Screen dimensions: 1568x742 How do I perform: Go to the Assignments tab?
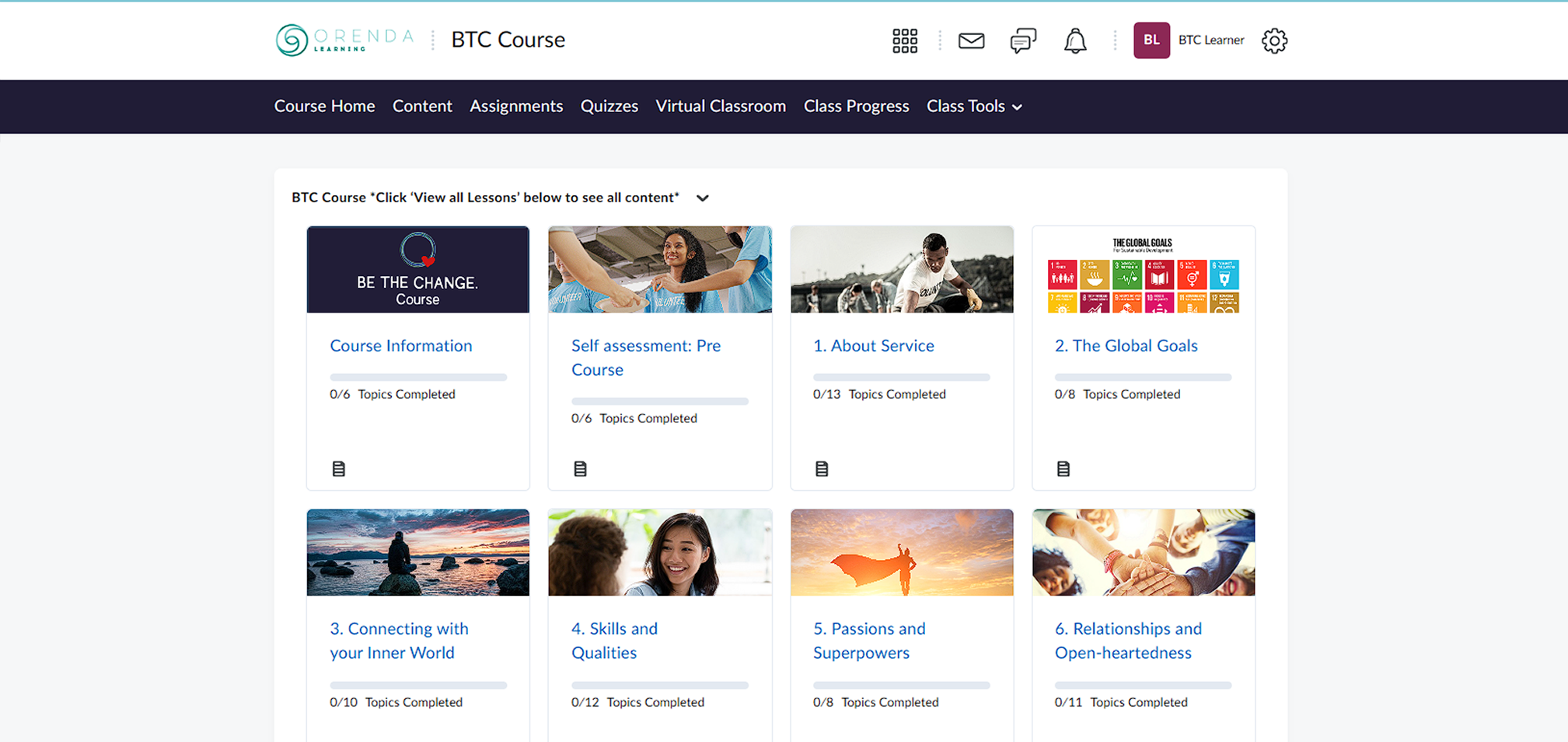pos(516,107)
